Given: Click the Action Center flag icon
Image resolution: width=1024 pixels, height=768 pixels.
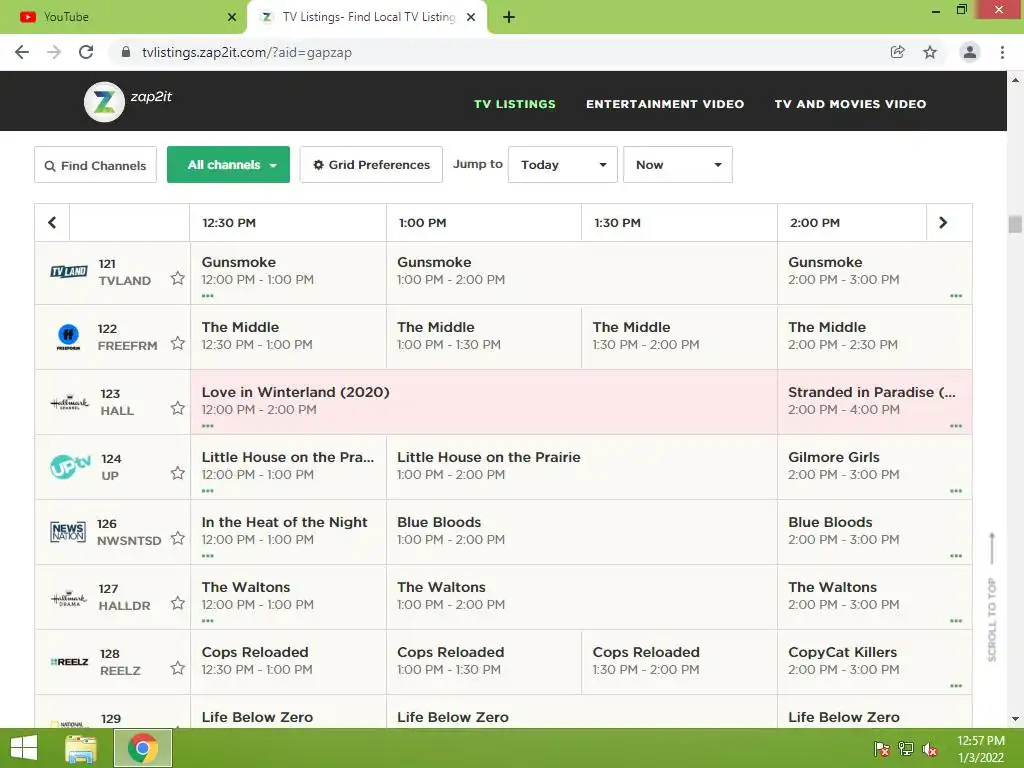Looking at the screenshot, I should (x=882, y=749).
